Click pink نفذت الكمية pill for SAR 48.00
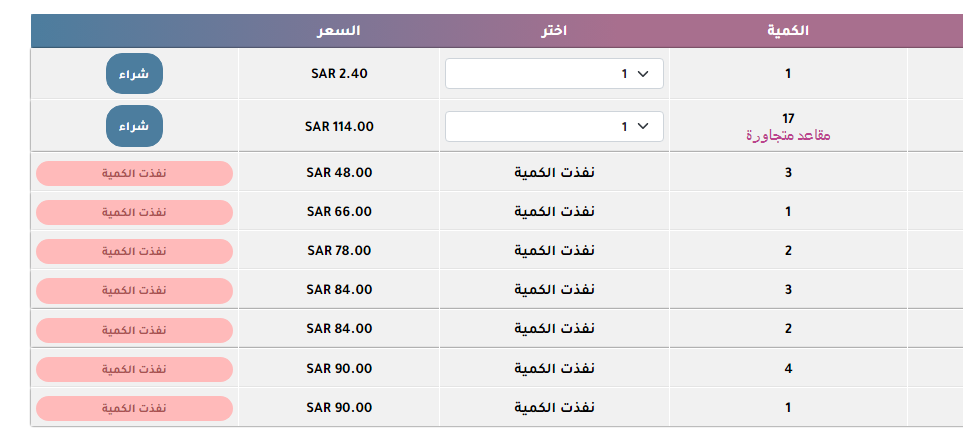 (x=135, y=173)
